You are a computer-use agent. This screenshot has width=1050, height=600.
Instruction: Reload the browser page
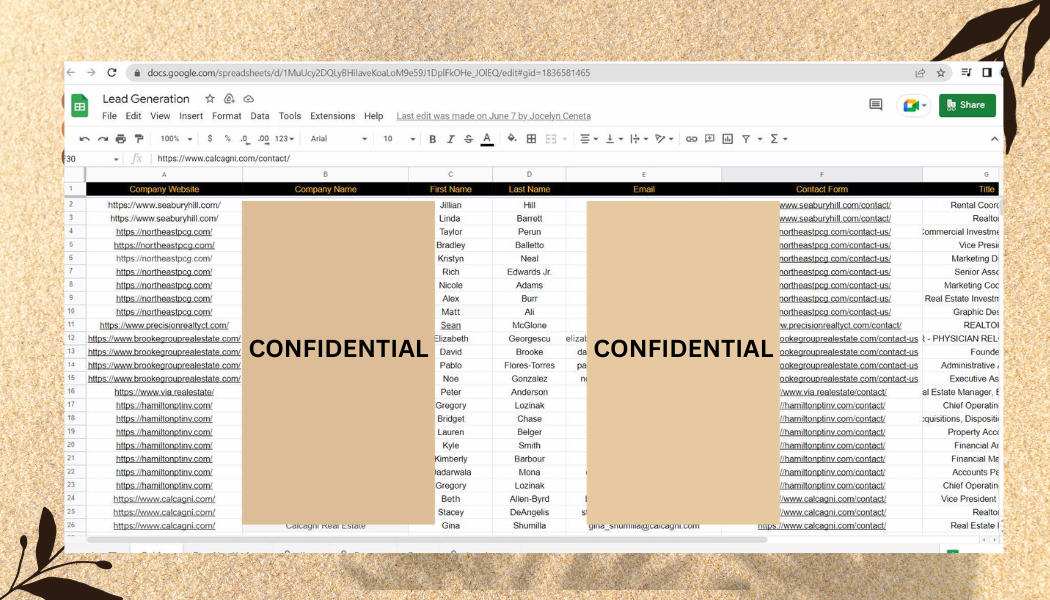[112, 72]
